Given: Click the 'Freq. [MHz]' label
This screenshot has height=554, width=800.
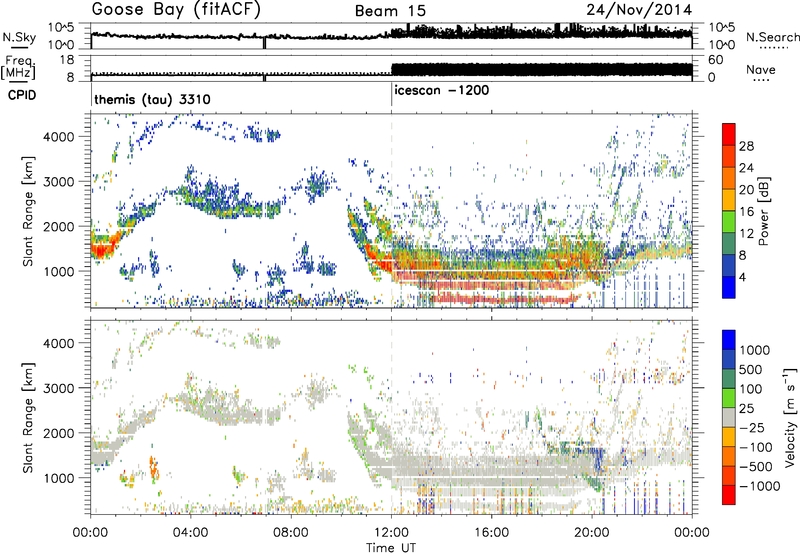Looking at the screenshot, I should [19, 68].
